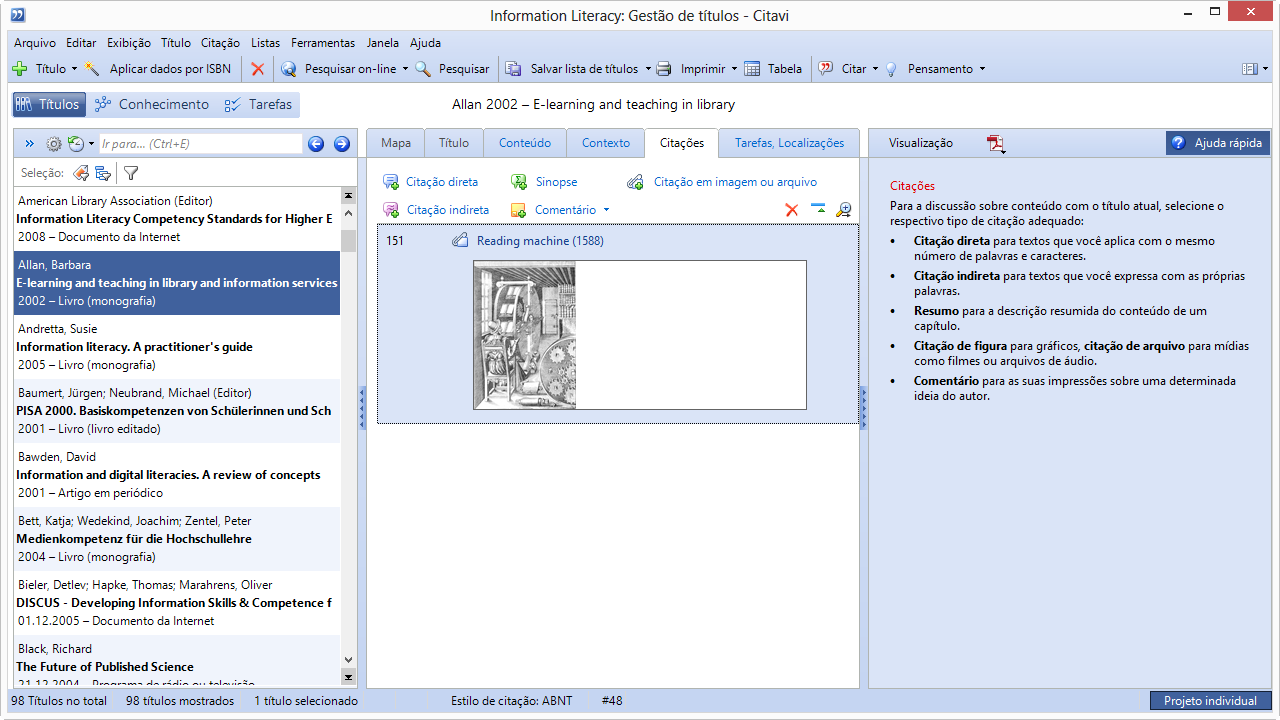
Task: Switch to the Conteúdo tab
Action: point(525,143)
